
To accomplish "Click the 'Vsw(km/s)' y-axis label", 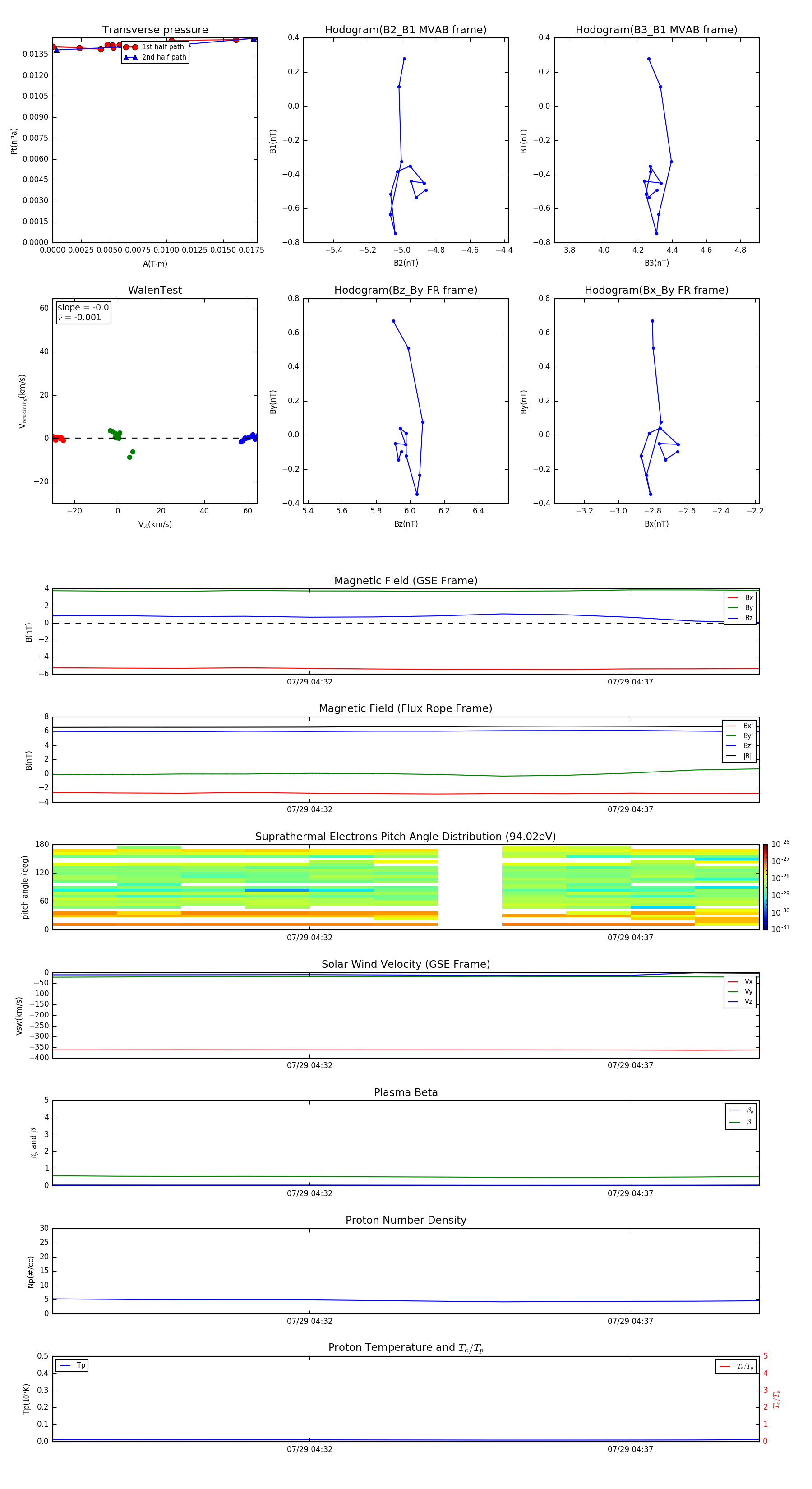I will [x=19, y=1016].
